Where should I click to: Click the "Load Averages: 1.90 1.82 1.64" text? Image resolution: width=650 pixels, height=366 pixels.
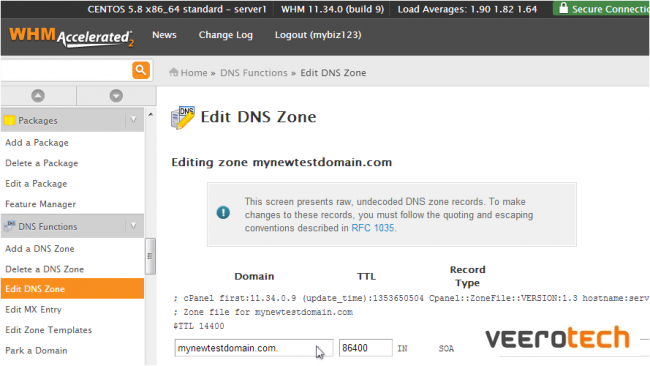[467, 9]
